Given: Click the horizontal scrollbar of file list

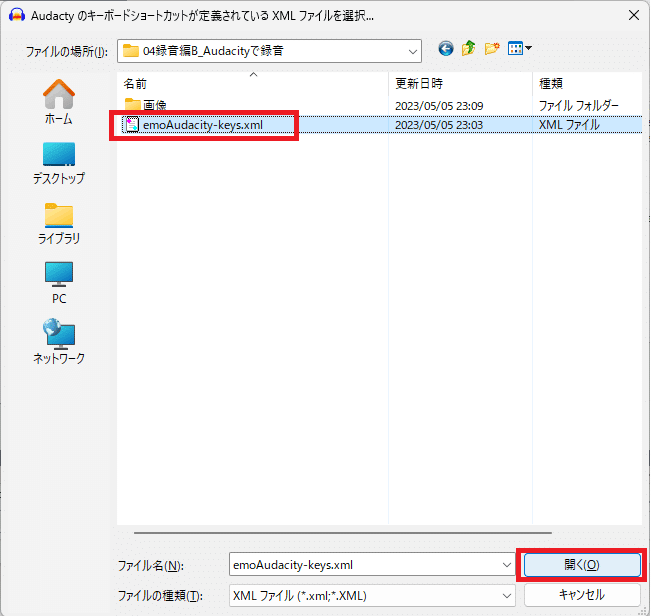Looking at the screenshot, I should point(343,533).
